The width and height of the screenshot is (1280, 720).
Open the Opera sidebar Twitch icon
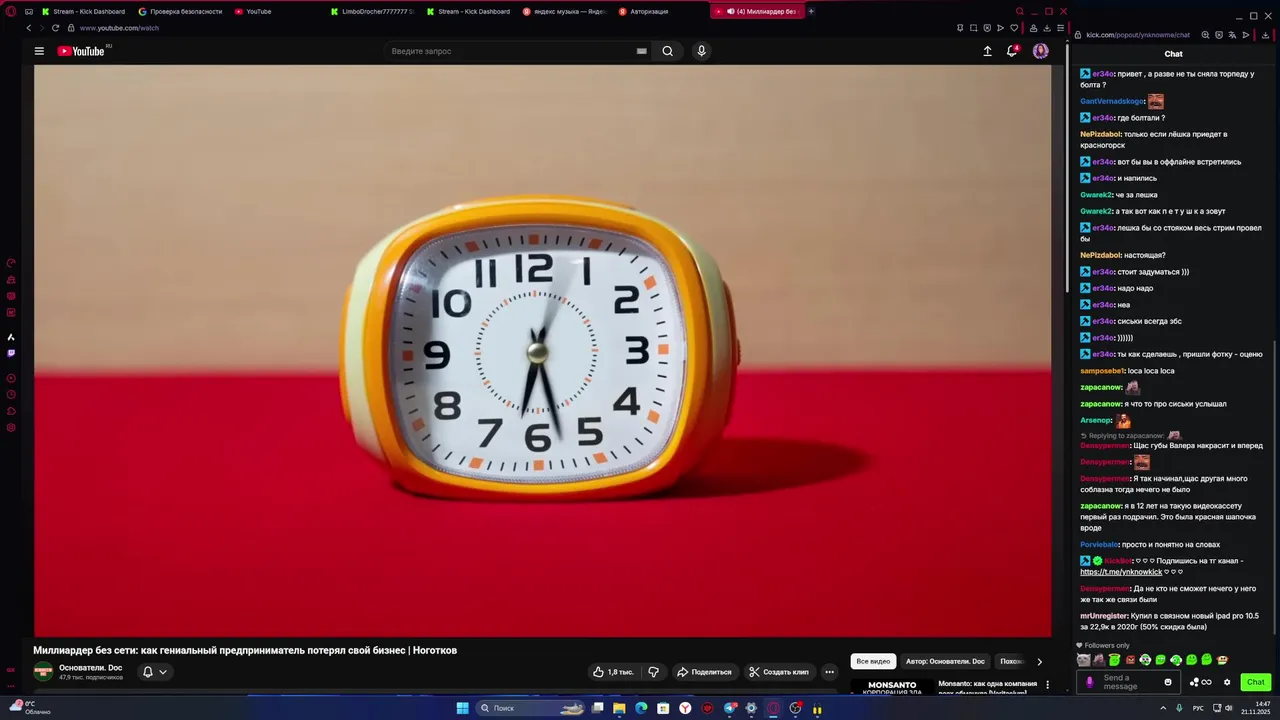(x=11, y=353)
